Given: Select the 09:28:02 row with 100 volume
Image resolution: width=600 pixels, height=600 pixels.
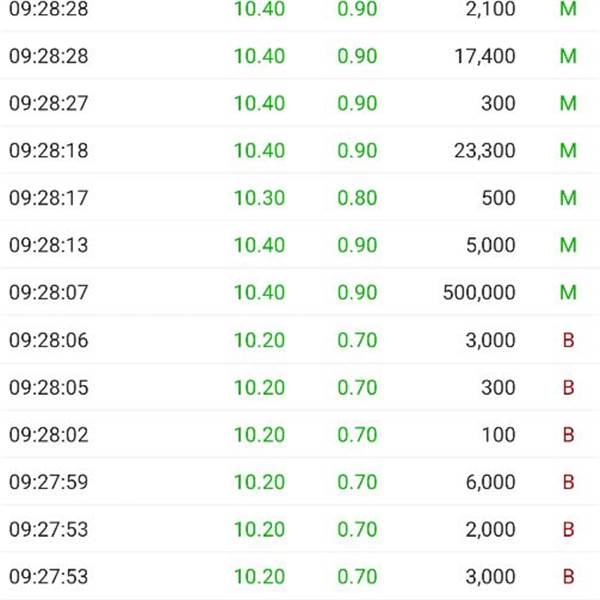Looking at the screenshot, I should click(x=300, y=435).
